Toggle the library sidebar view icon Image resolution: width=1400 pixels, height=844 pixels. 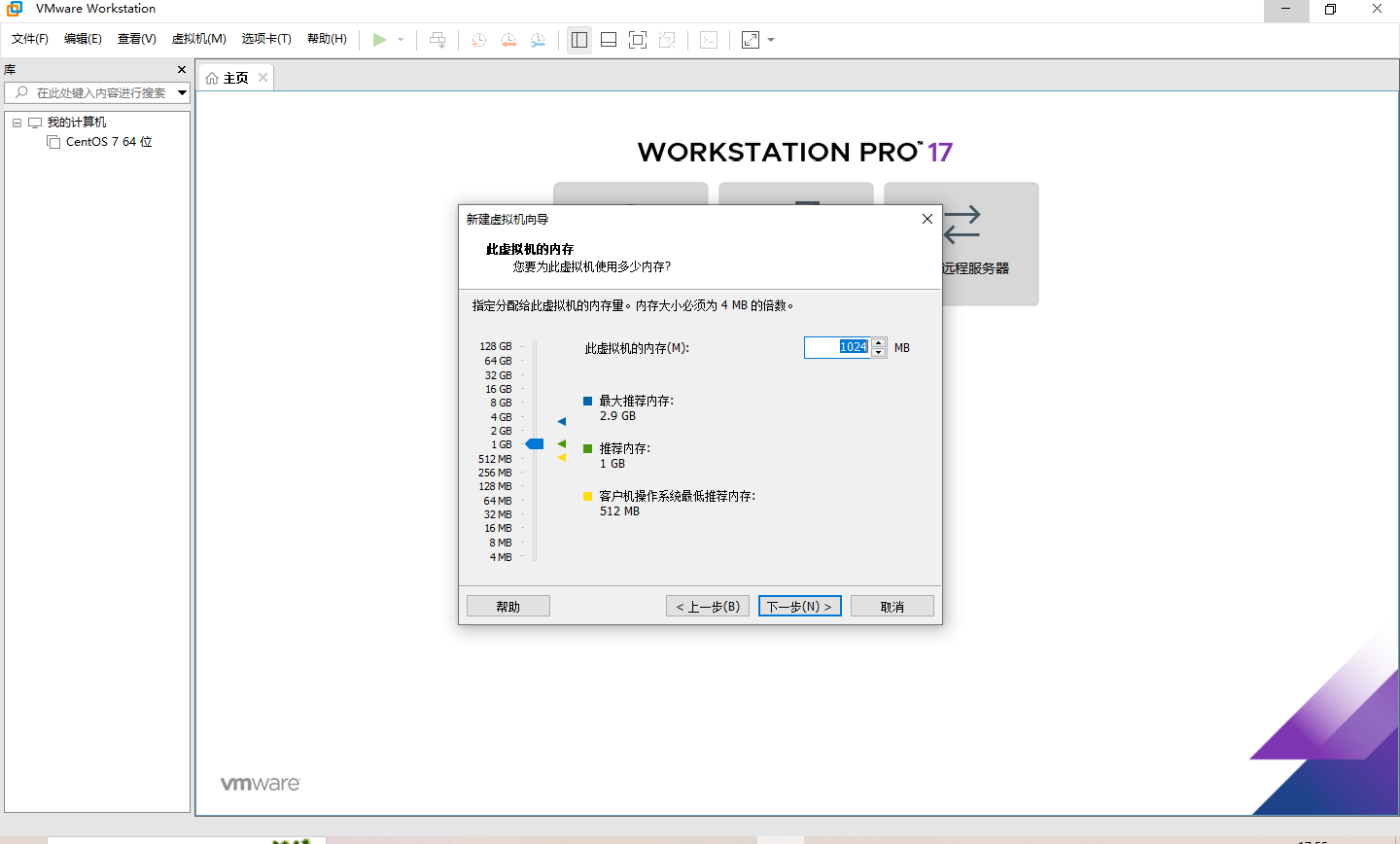pos(579,40)
